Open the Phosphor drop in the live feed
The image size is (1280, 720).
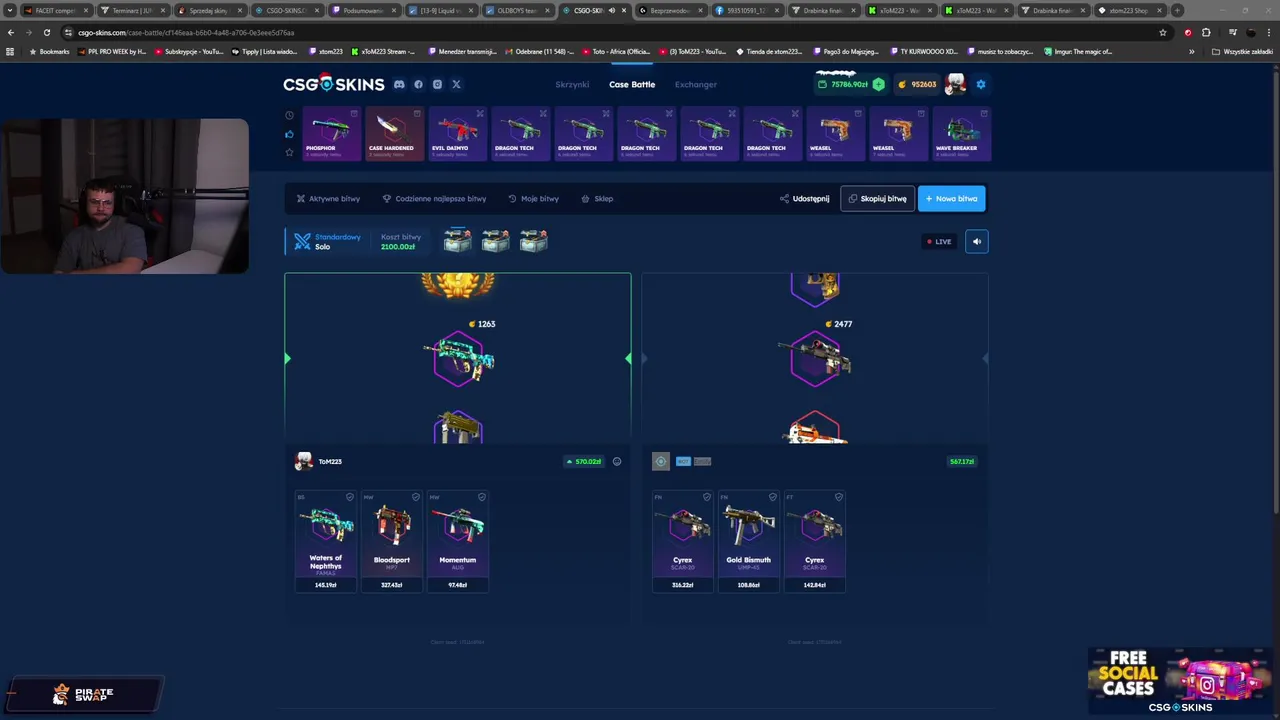coord(331,133)
